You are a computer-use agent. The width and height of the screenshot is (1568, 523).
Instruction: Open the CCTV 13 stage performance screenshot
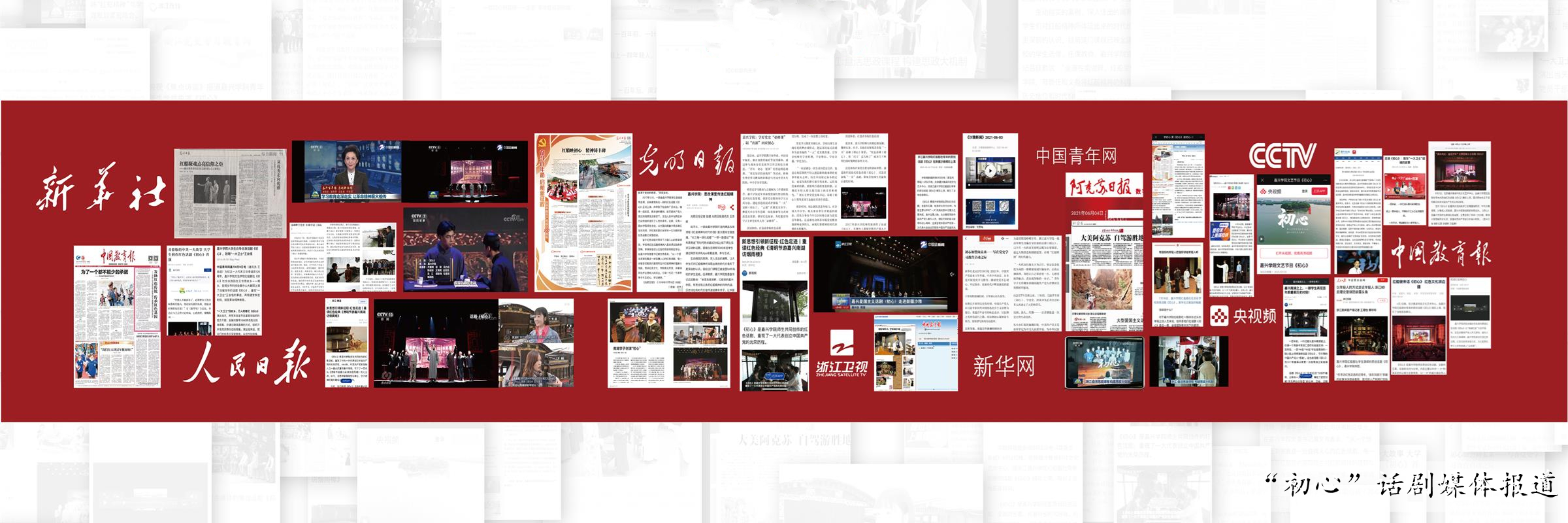coord(436,344)
